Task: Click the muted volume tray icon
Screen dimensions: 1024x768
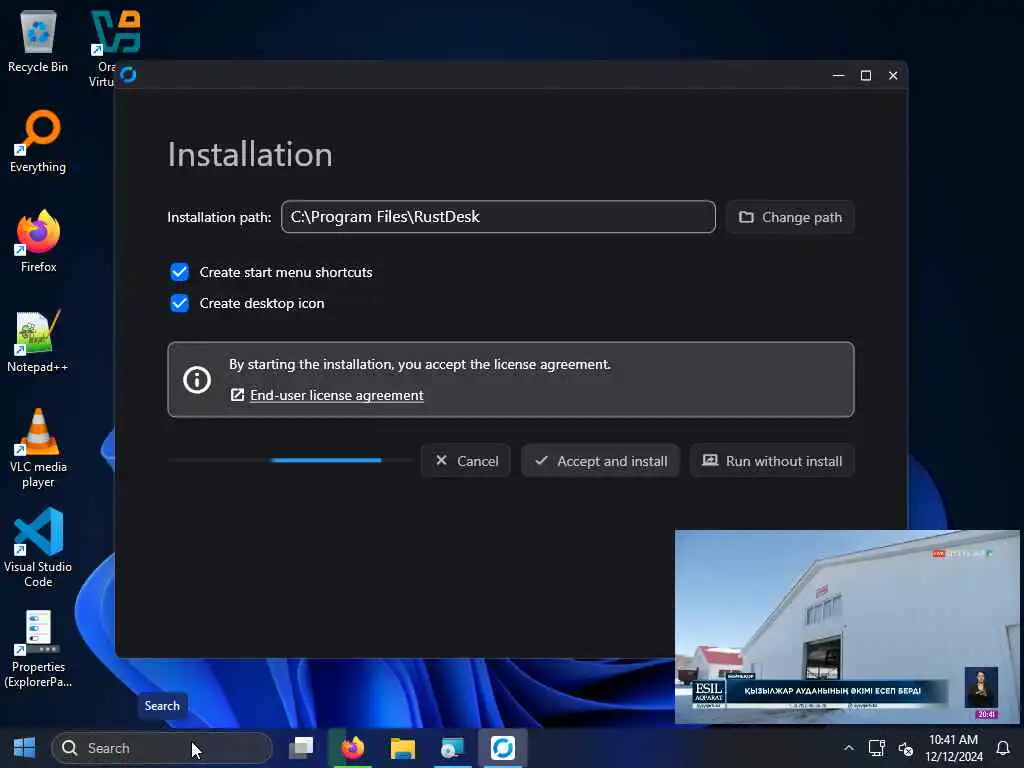Action: click(x=906, y=748)
